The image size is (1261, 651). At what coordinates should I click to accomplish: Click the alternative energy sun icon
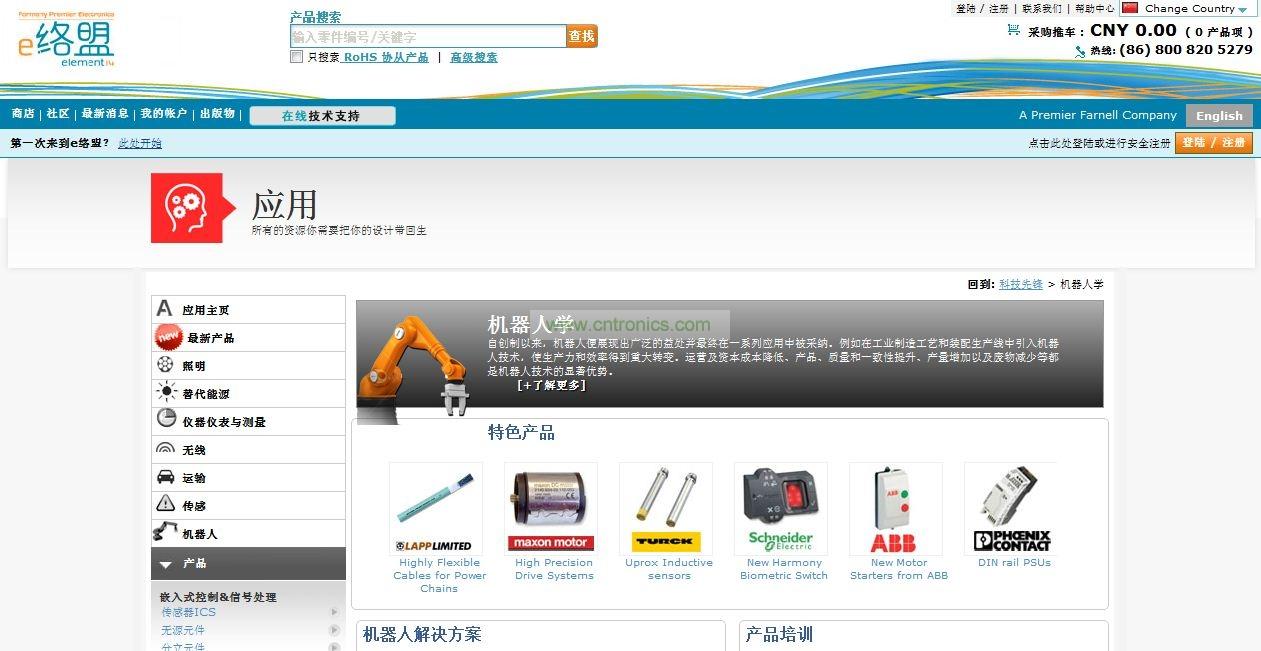(x=166, y=393)
